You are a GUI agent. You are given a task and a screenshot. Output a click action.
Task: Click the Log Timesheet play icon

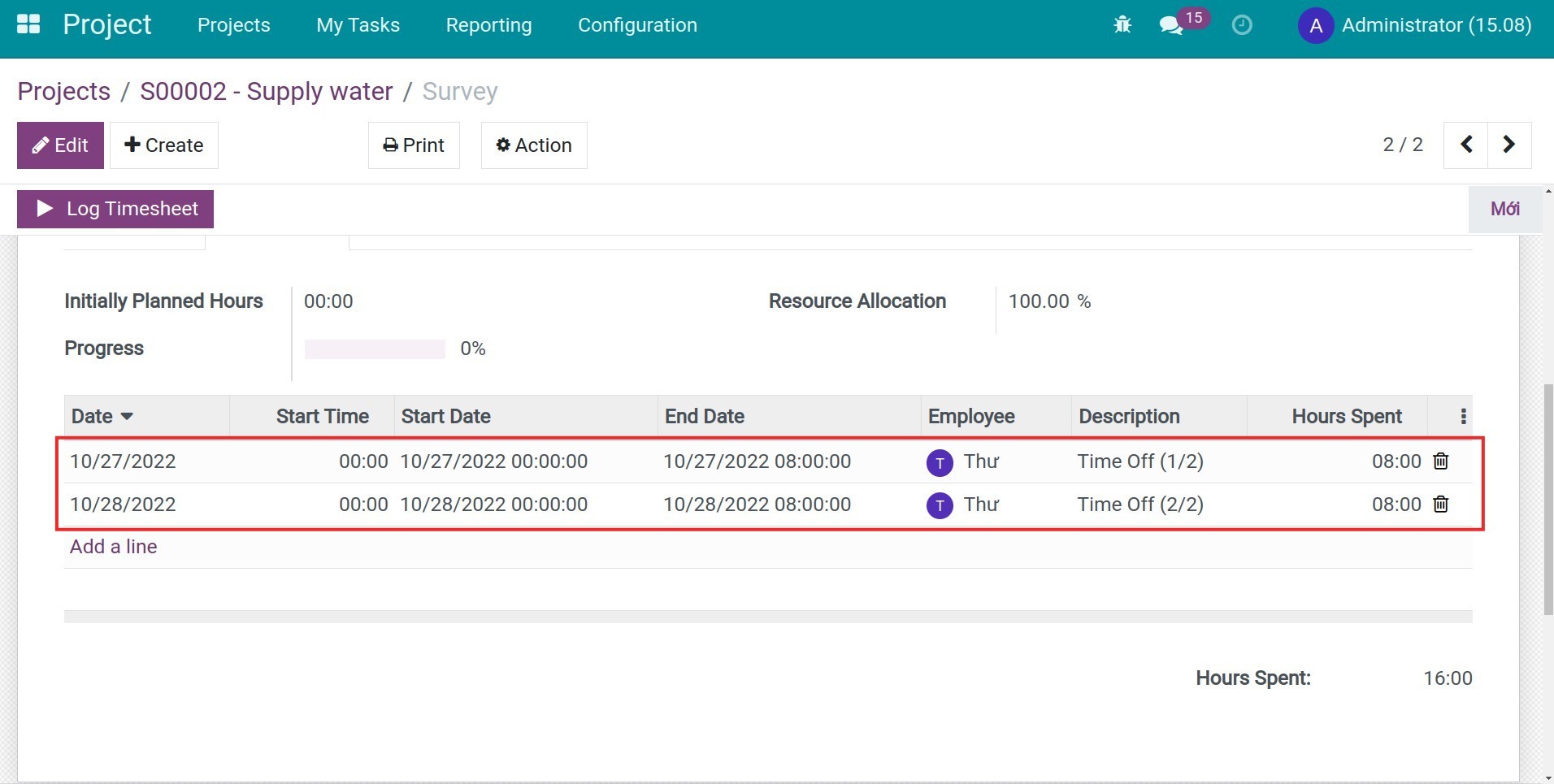pyautogui.click(x=44, y=208)
